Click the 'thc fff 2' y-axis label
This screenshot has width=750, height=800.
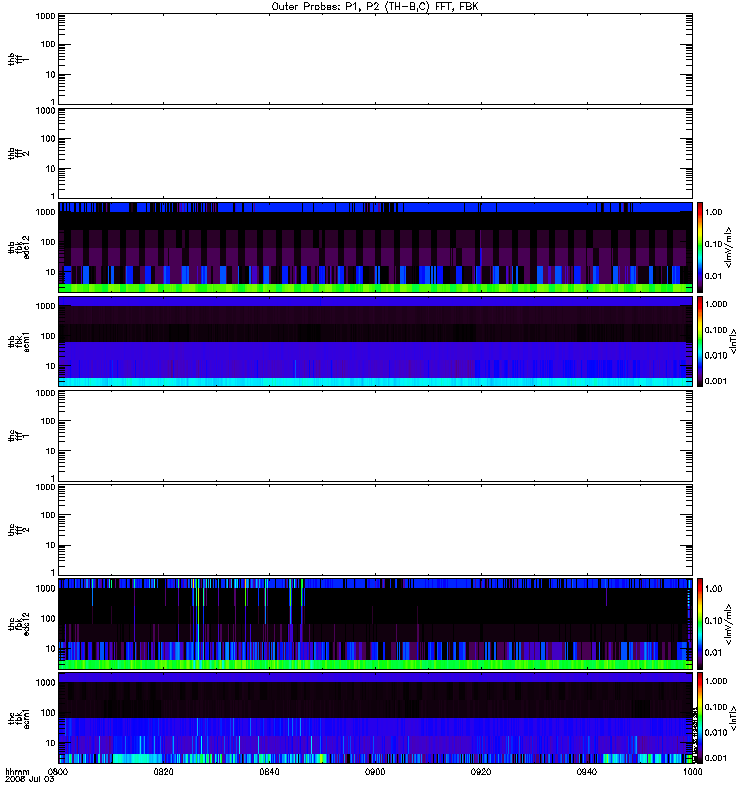pos(18,530)
